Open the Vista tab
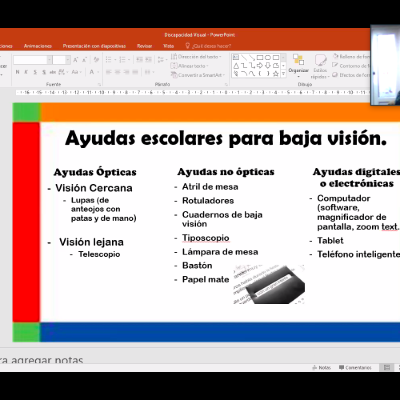 [x=169, y=46]
